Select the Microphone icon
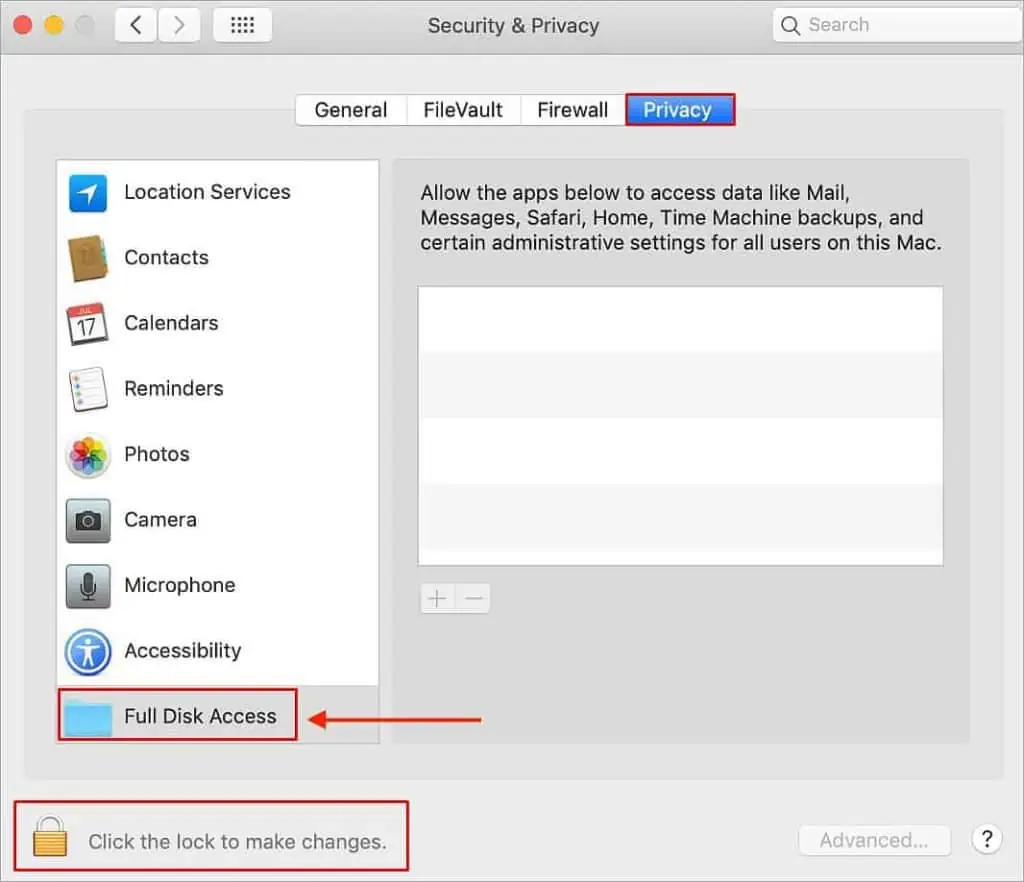Viewport: 1024px width, 882px height. click(x=88, y=586)
